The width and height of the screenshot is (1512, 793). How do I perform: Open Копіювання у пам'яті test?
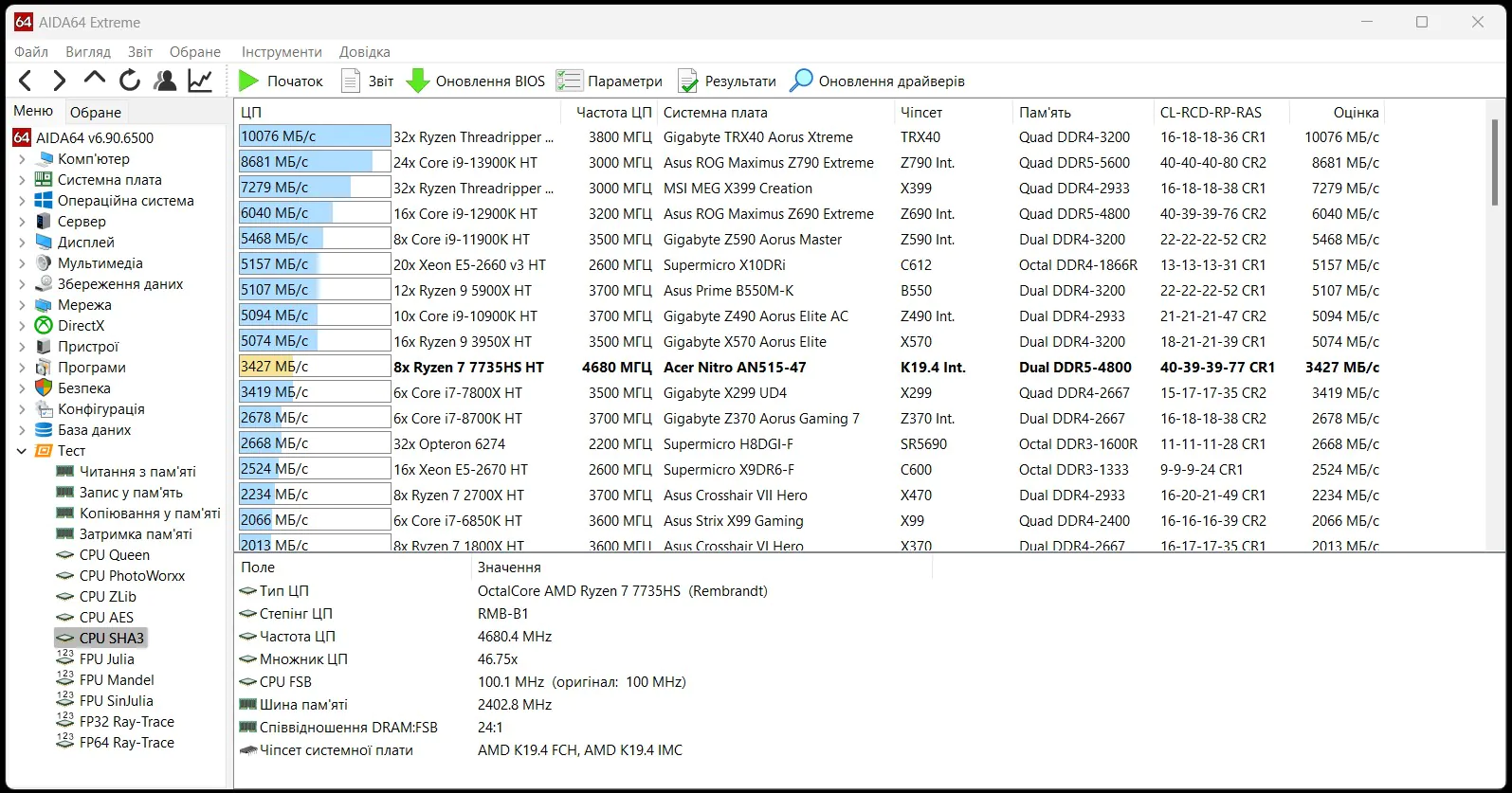138,514
